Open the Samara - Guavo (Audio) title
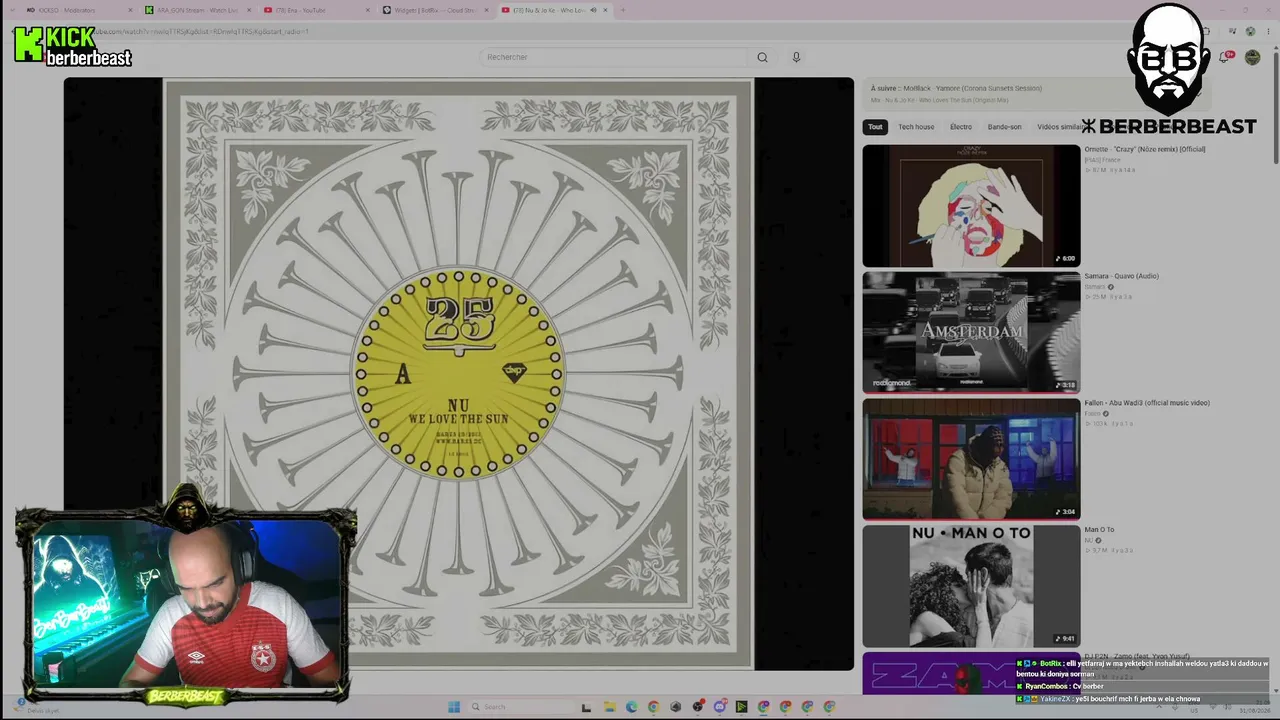 [x=1122, y=276]
